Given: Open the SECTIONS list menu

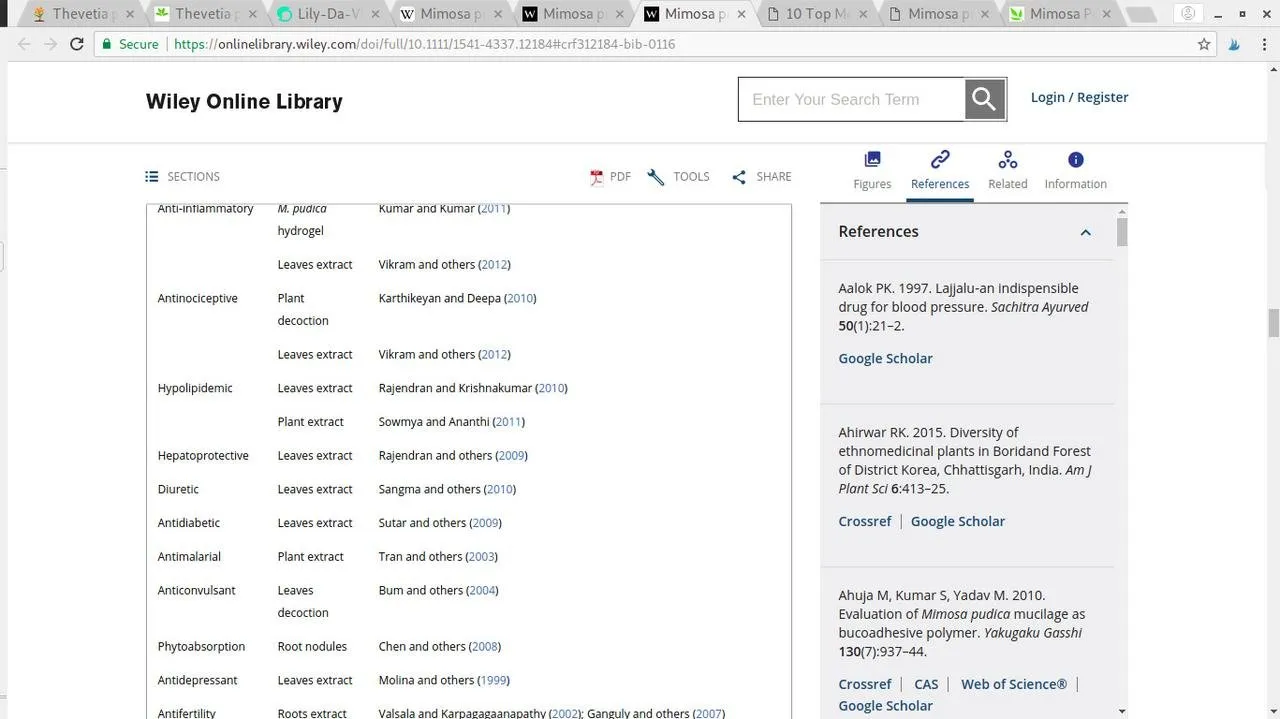Looking at the screenshot, I should pos(182,176).
